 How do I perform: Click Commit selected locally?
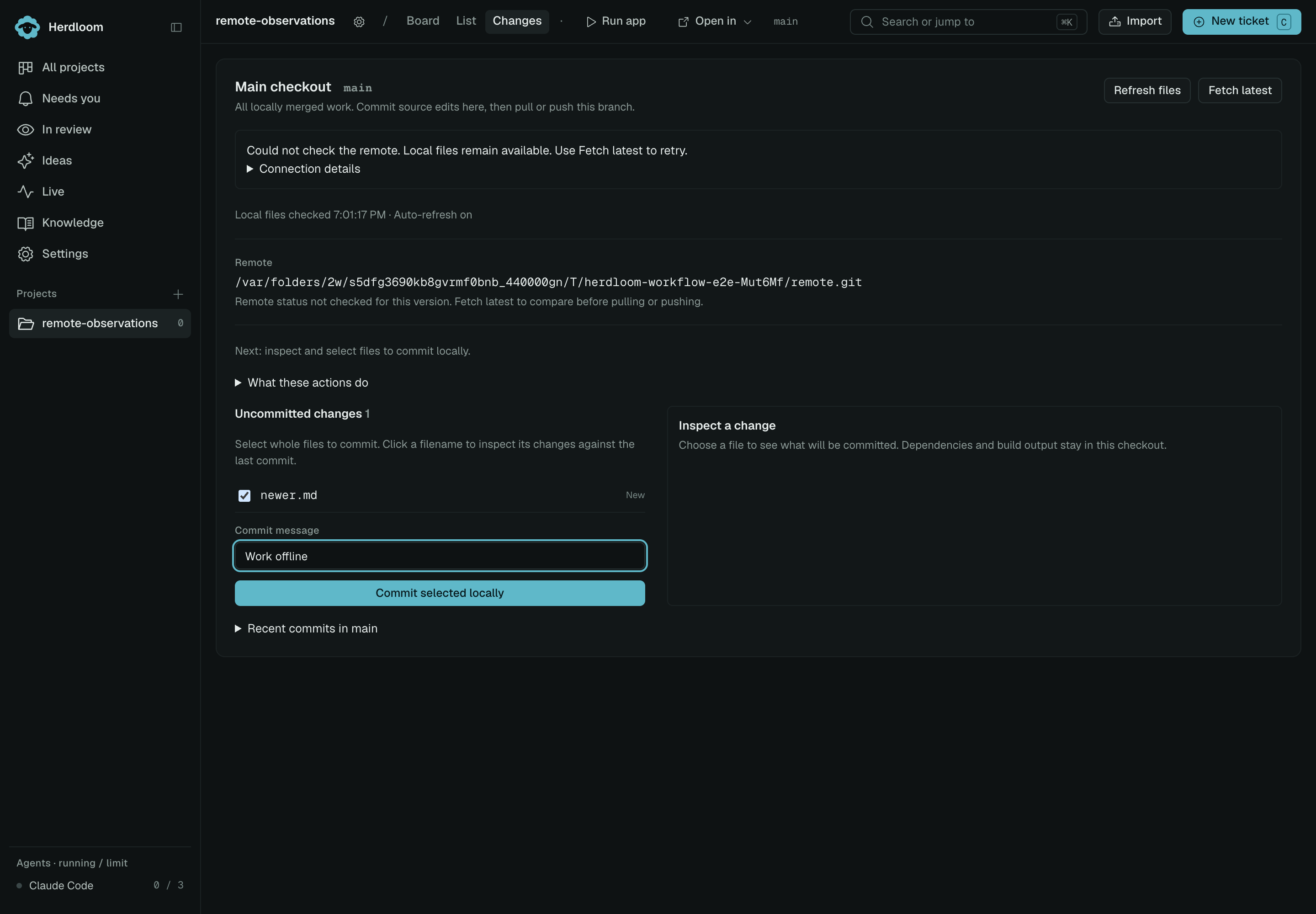click(x=440, y=593)
